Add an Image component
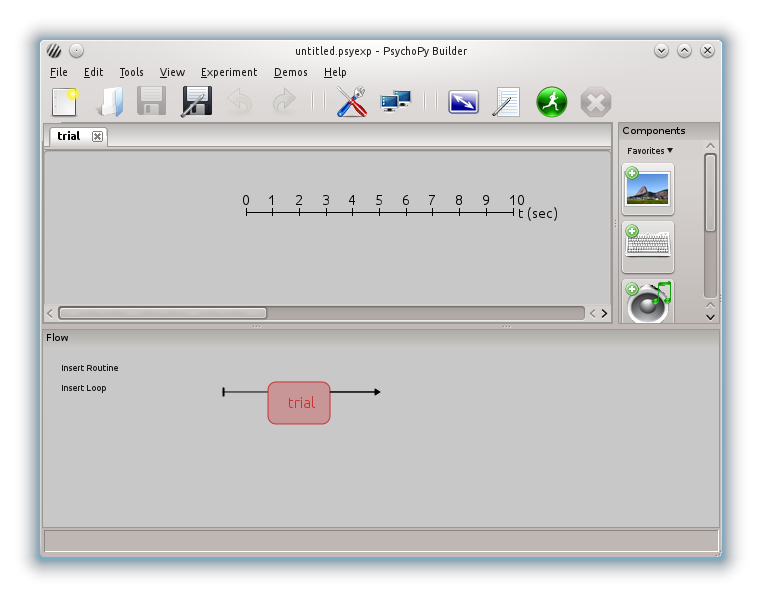762x597 pixels. pos(647,188)
